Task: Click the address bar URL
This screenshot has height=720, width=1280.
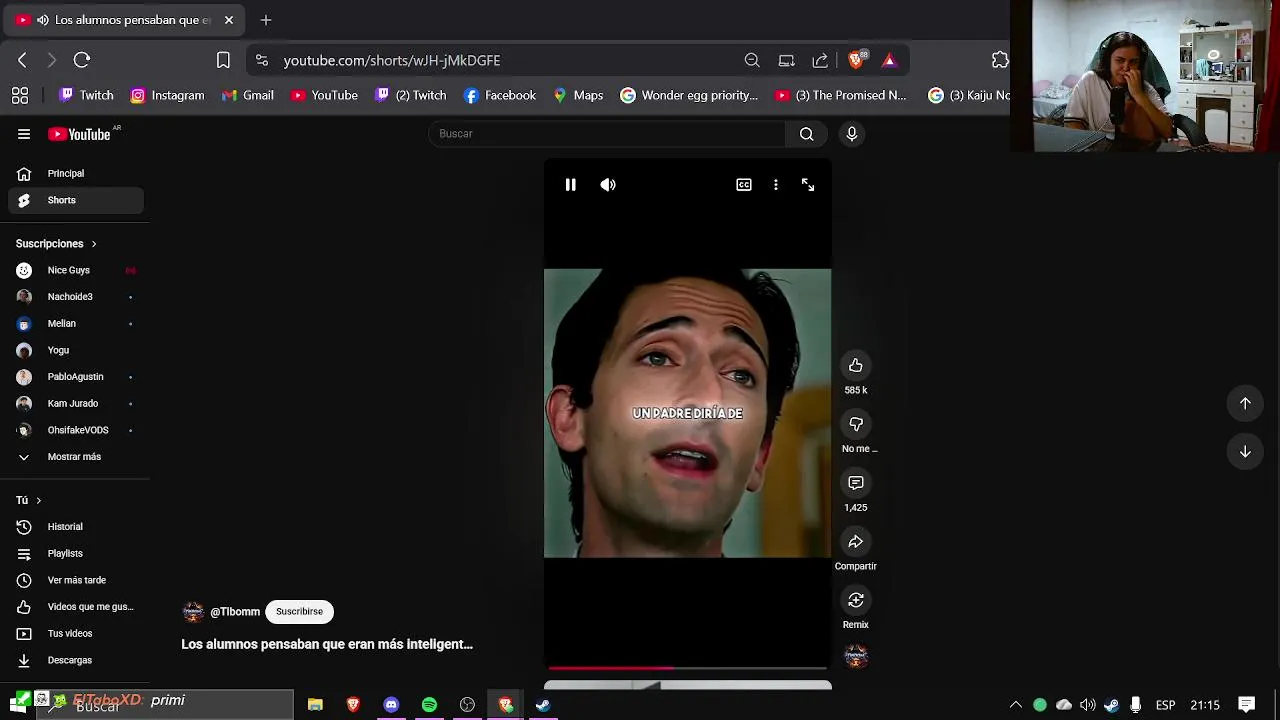Action: pyautogui.click(x=392, y=60)
